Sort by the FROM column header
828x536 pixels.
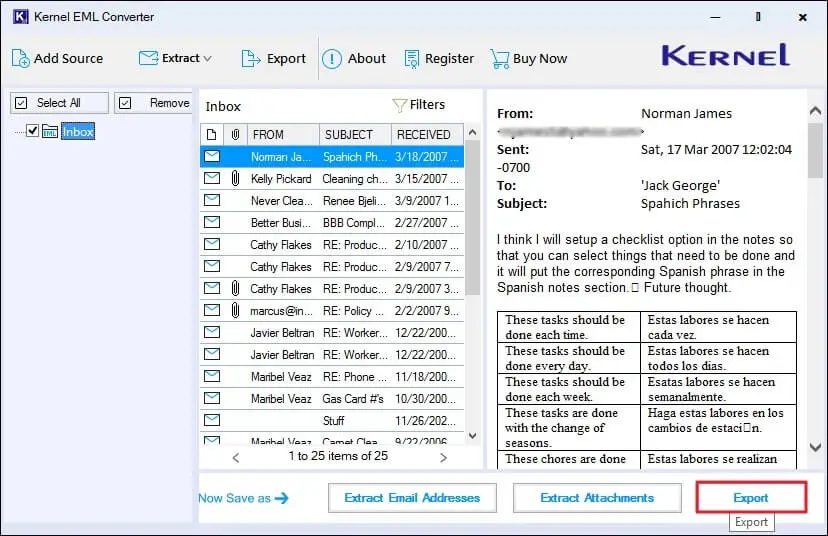[283, 135]
